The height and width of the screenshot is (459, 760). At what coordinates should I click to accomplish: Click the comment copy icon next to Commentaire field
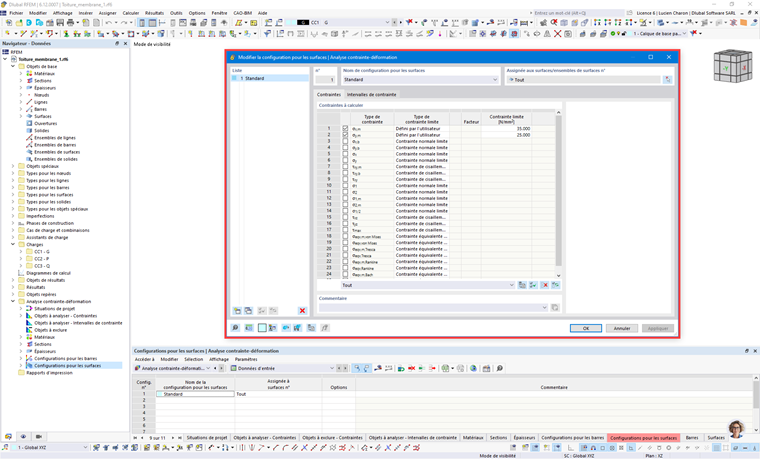click(555, 307)
